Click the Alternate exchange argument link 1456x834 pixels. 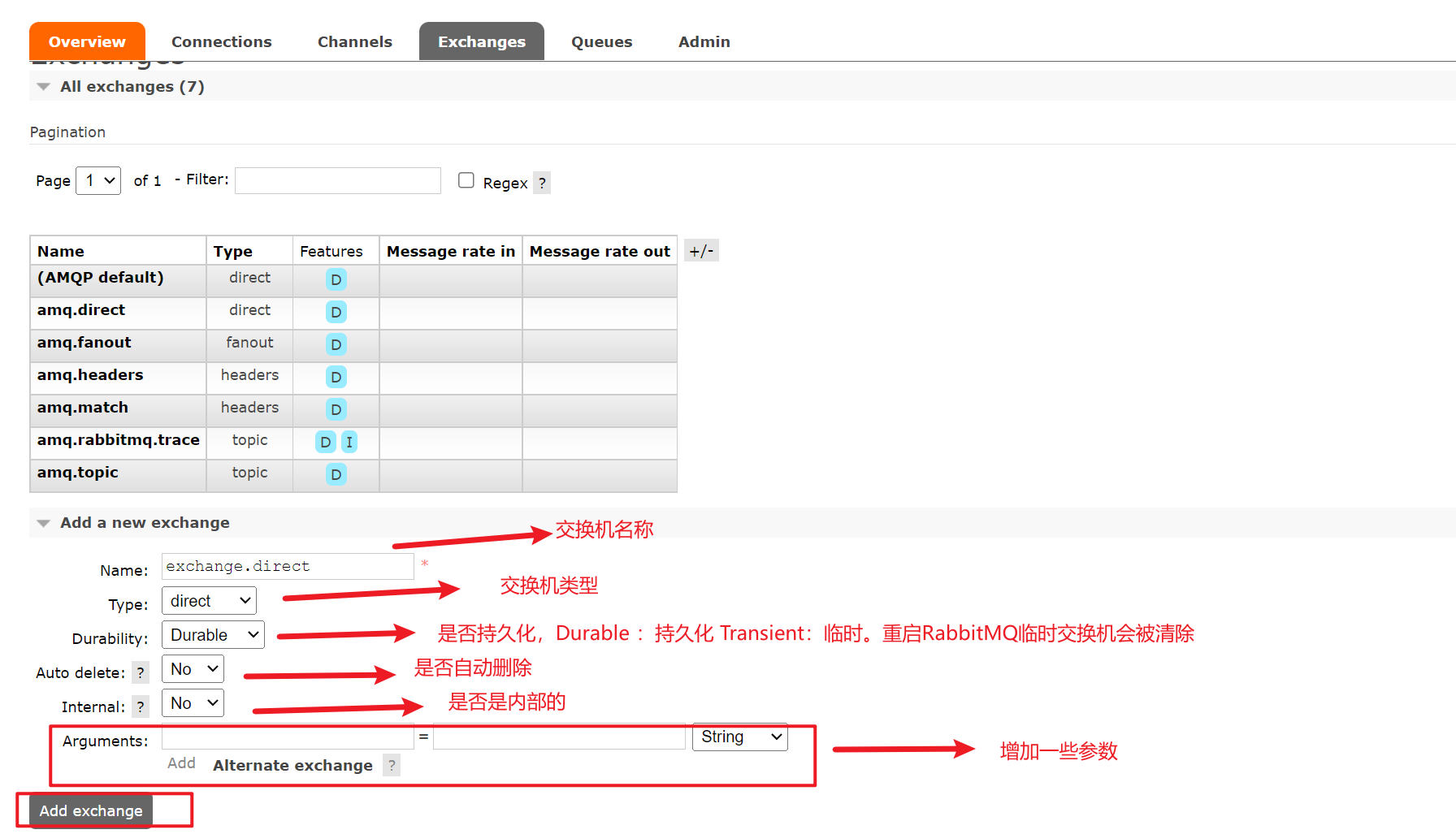tap(292, 765)
